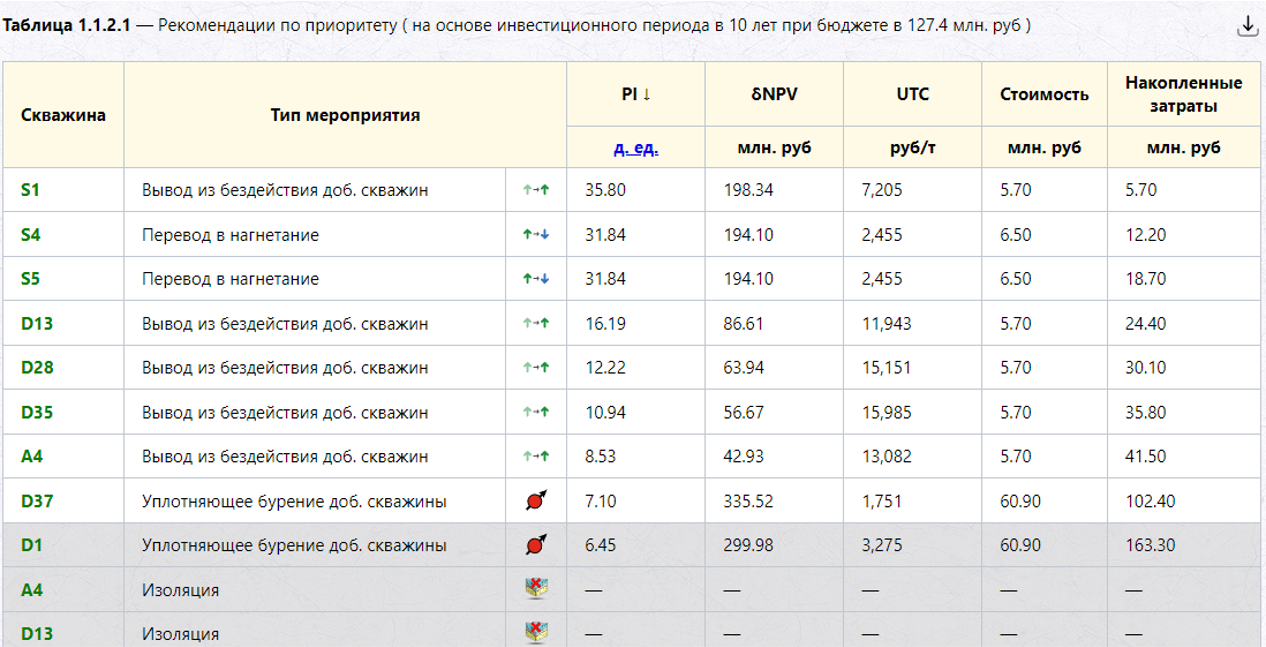Open well S4 link

[31, 234]
